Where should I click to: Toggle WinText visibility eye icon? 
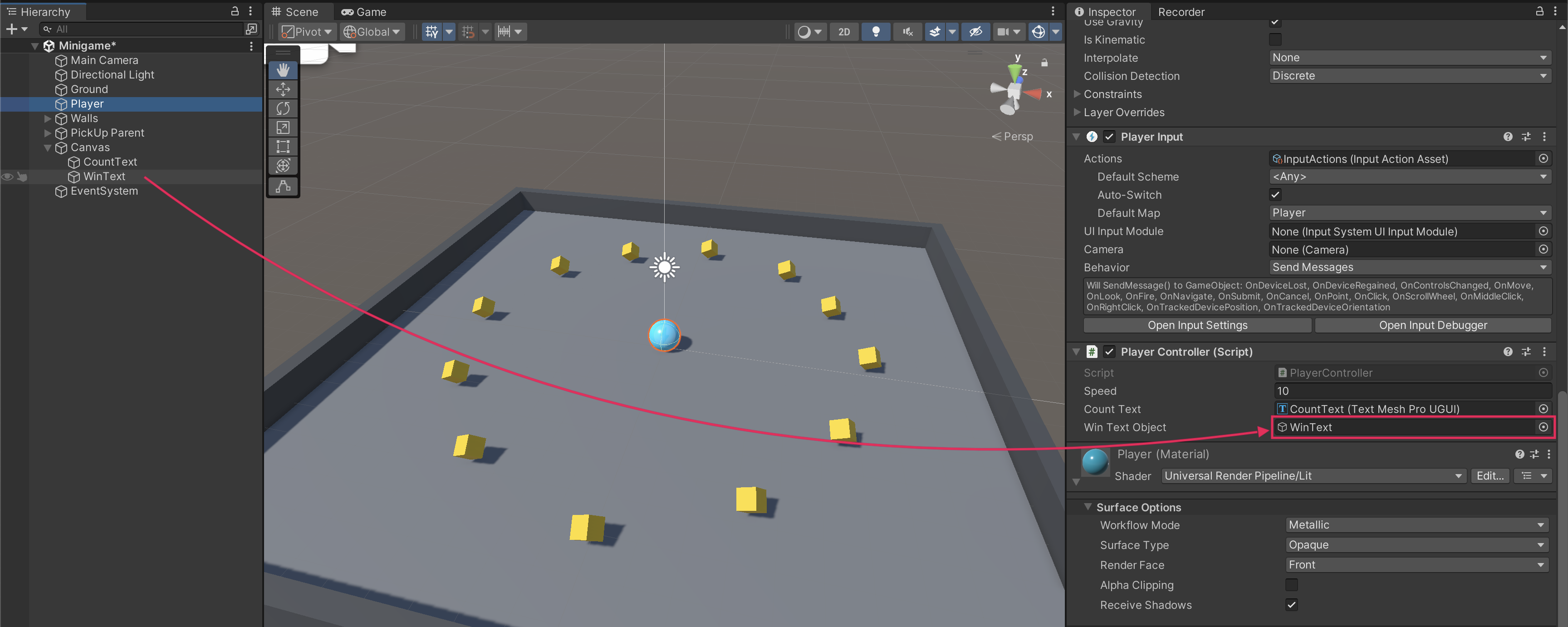7,176
